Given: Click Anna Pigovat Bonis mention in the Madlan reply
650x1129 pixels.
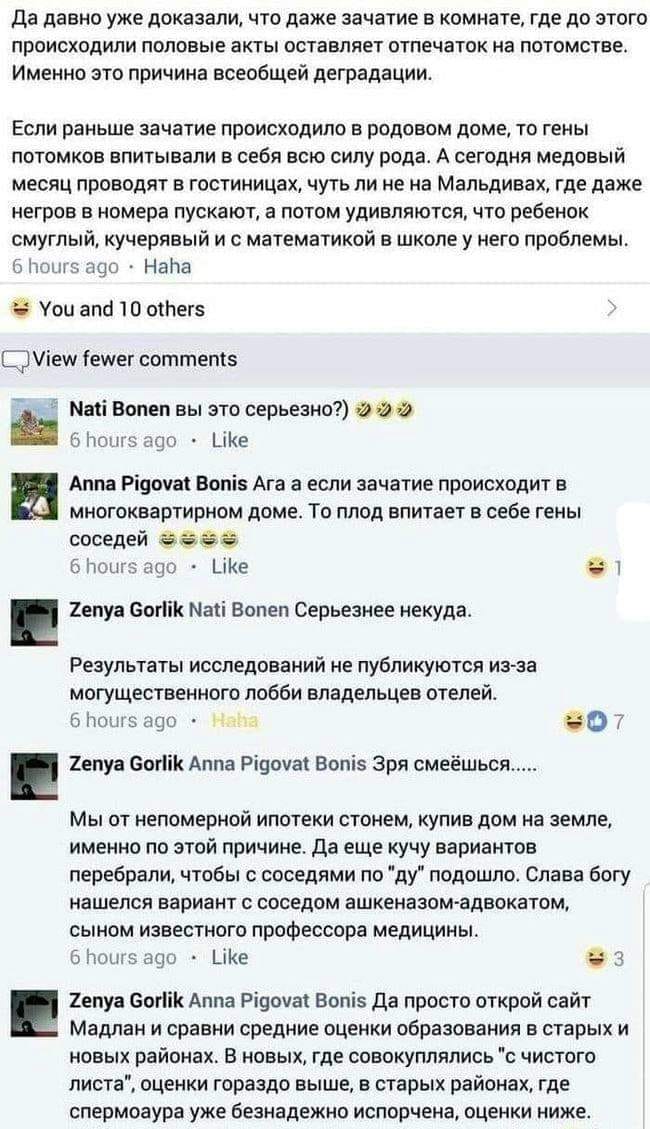Looking at the screenshot, I should [278, 1001].
